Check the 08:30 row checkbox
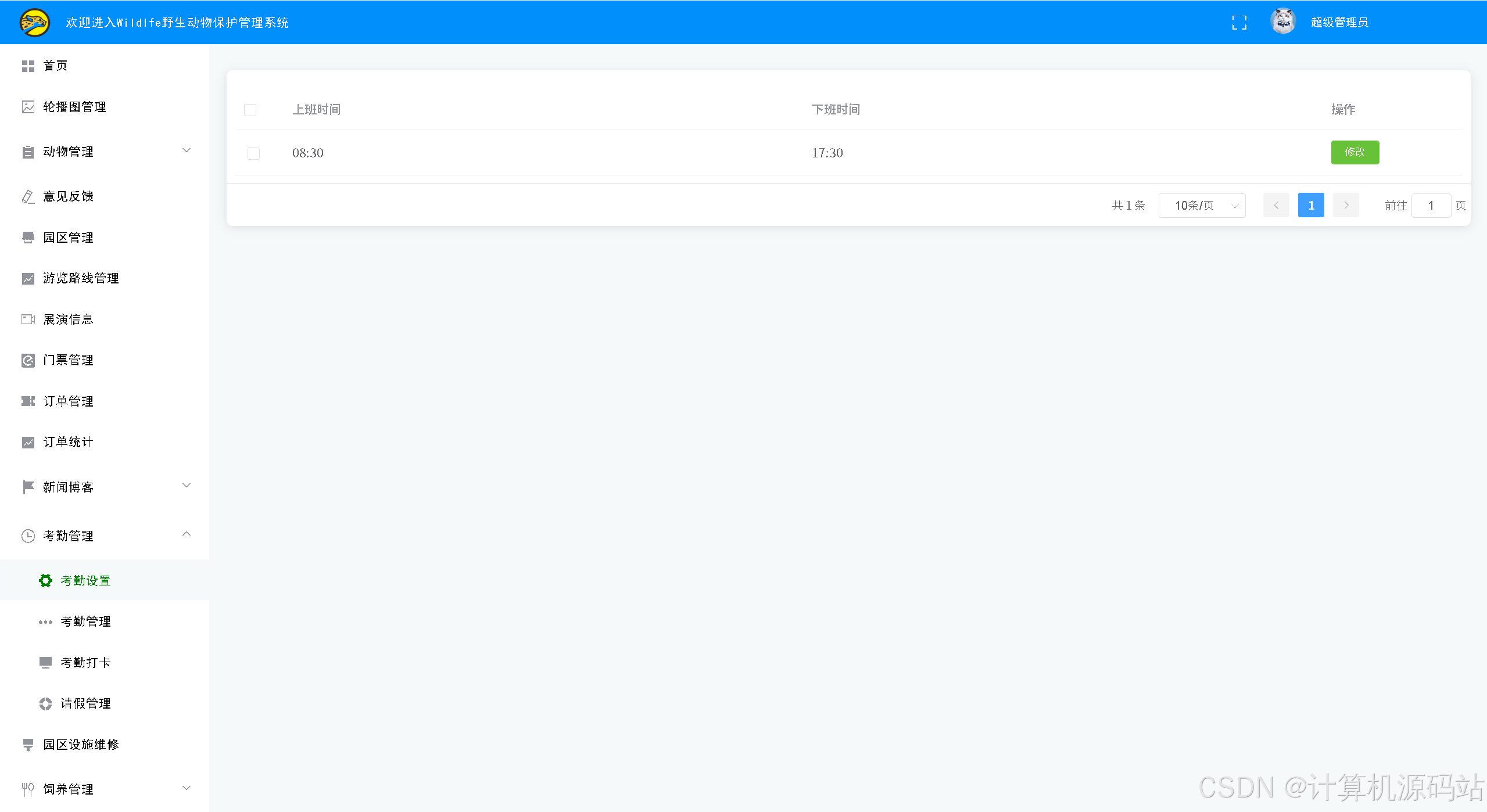Viewport: 1487px width, 812px height. coord(253,153)
